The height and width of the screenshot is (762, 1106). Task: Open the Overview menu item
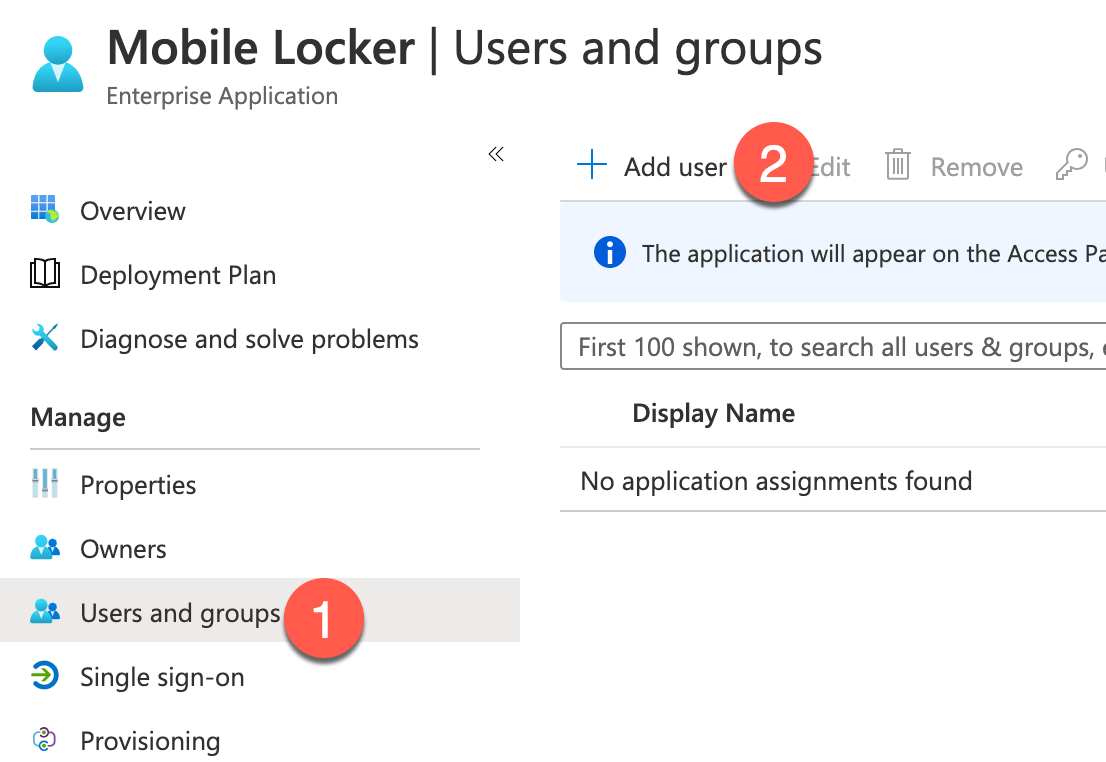tap(133, 211)
